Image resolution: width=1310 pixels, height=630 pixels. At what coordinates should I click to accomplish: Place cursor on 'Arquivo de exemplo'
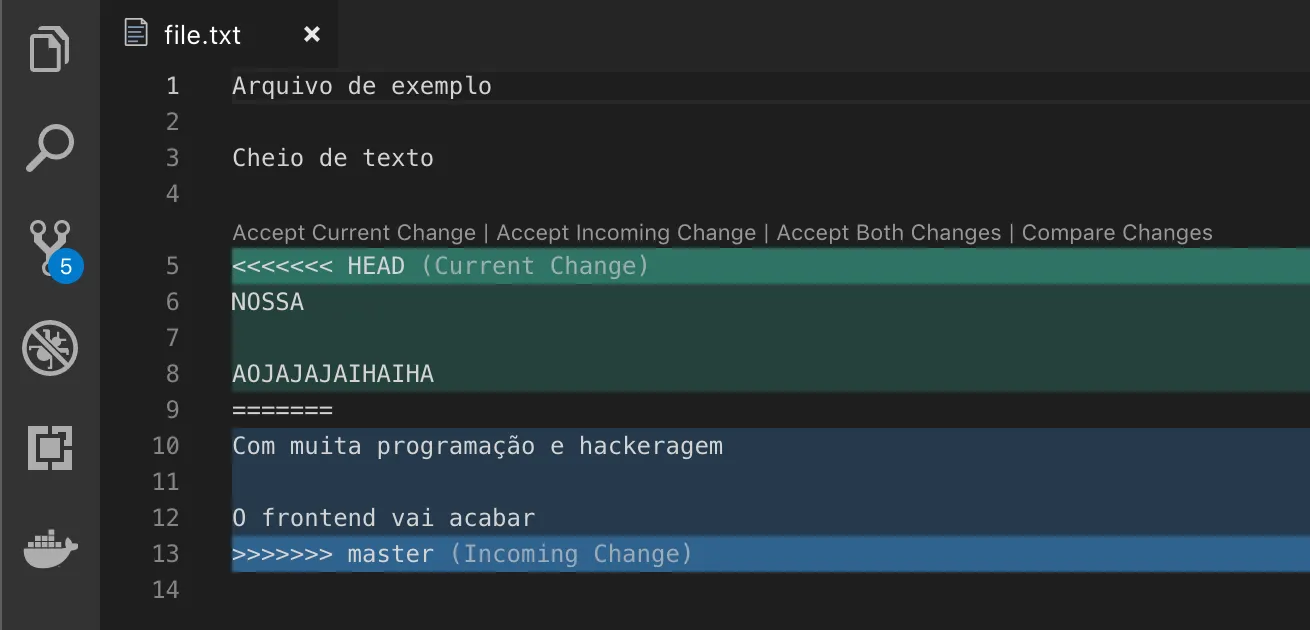361,85
